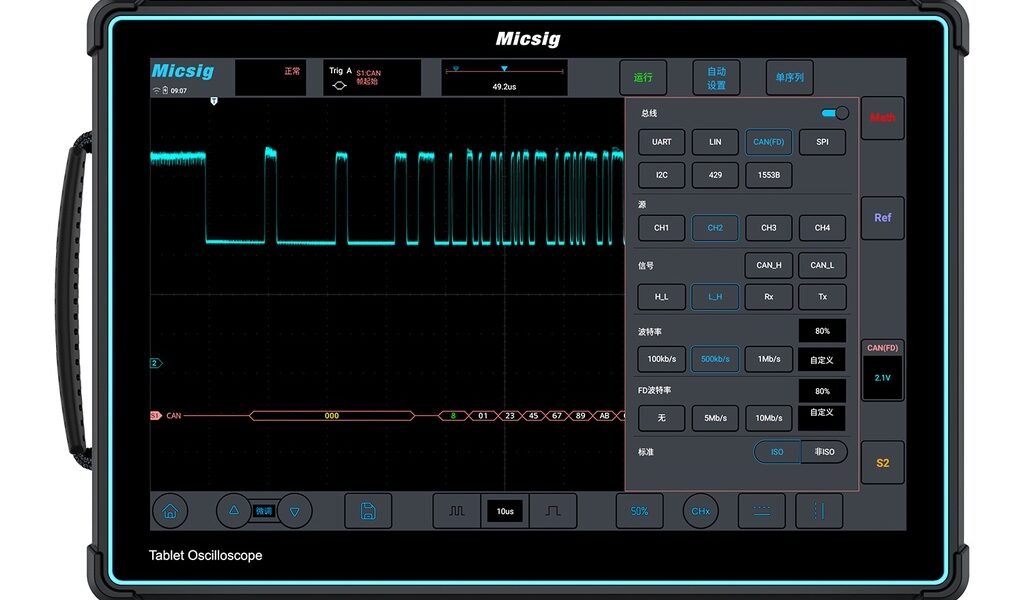Open the CAN(FD) 2.1V side panel
The width and height of the screenshot is (1024, 600).
882,370
